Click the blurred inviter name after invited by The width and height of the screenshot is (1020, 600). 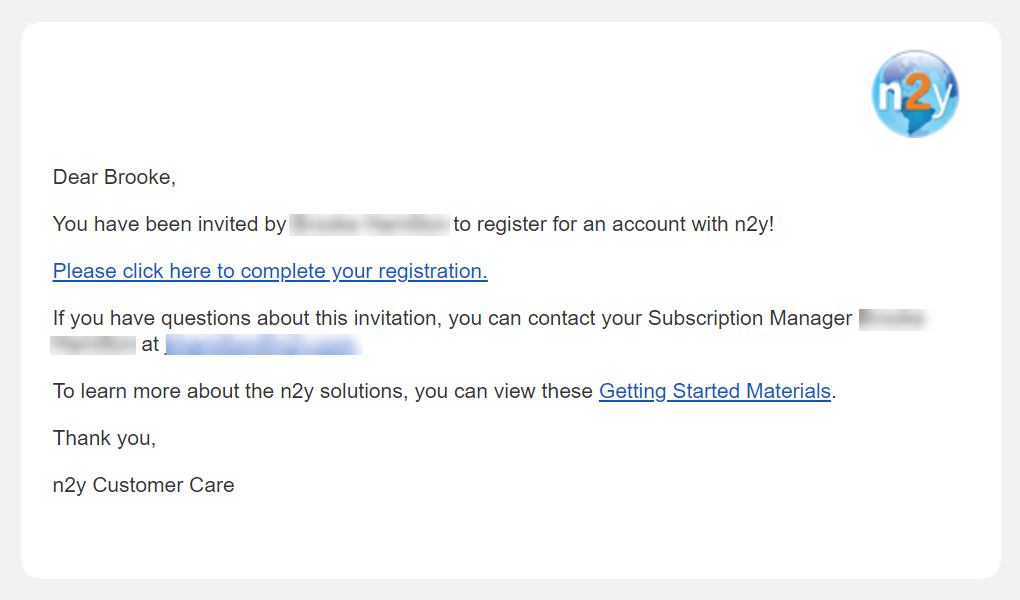pyautogui.click(x=369, y=224)
